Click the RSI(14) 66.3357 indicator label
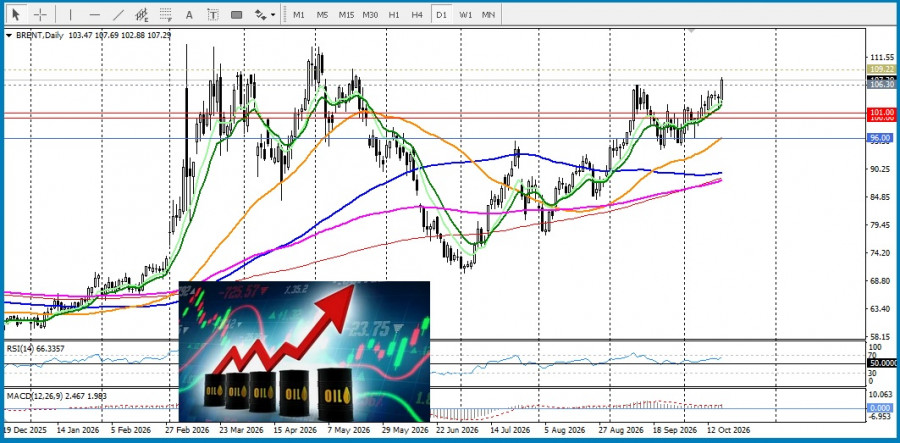Screen dimensions: 900x443 pos(36,348)
